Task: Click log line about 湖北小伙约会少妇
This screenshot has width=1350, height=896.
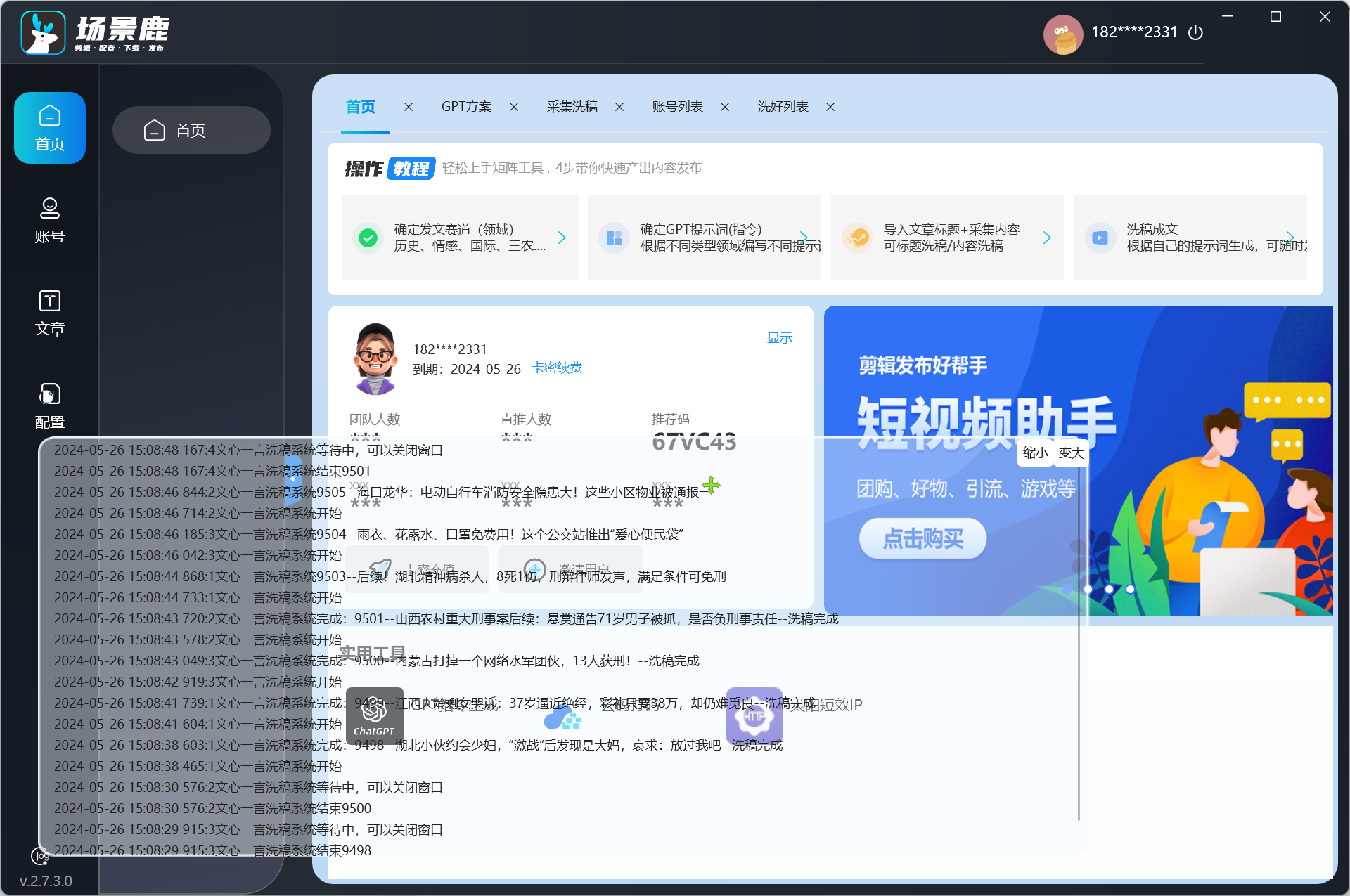Action: tap(418, 745)
